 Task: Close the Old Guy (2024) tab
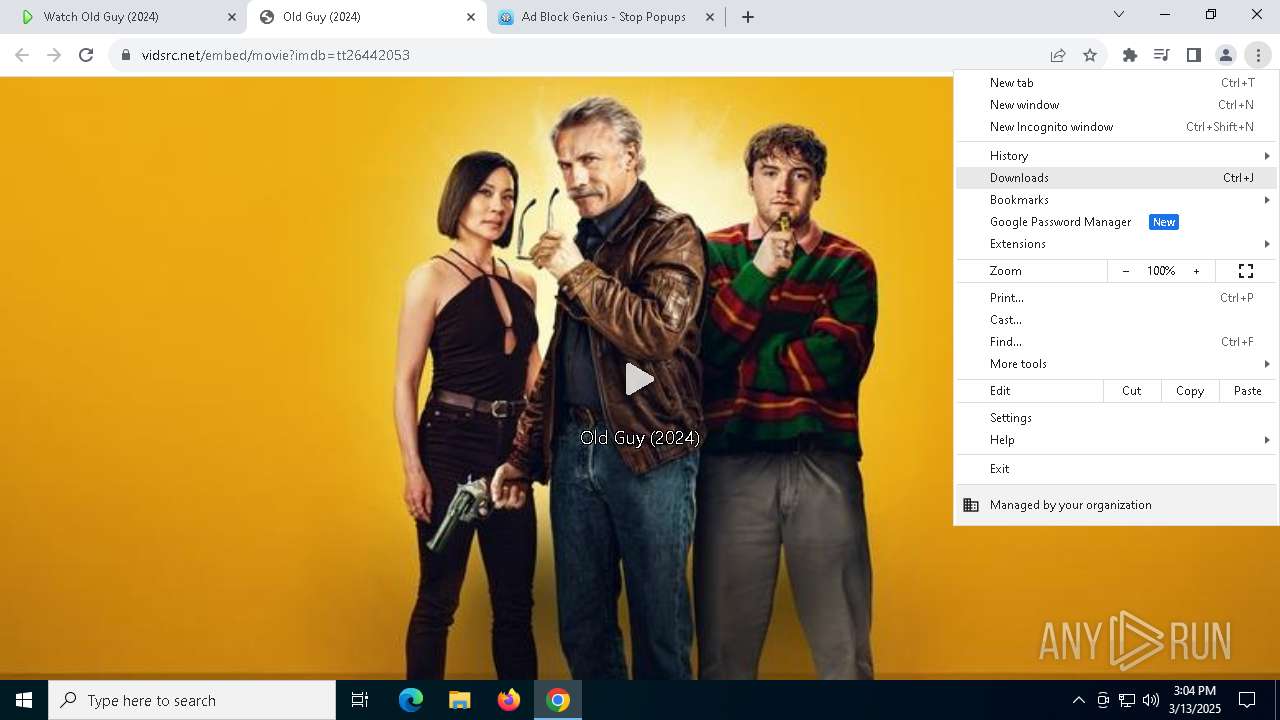[471, 17]
